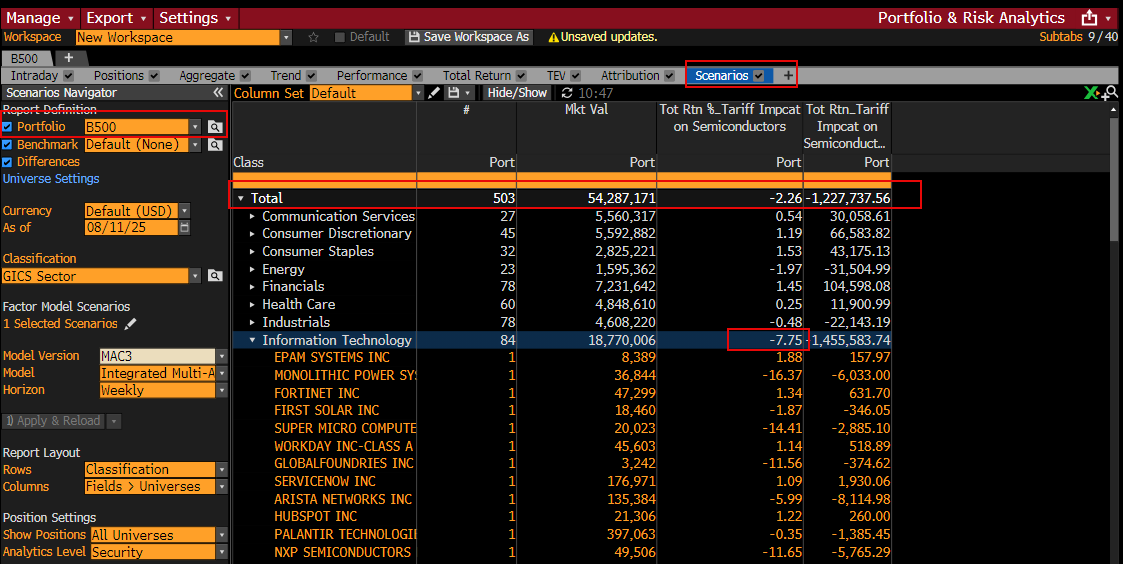Open the Horizon dropdown set to Weekly

point(221,391)
